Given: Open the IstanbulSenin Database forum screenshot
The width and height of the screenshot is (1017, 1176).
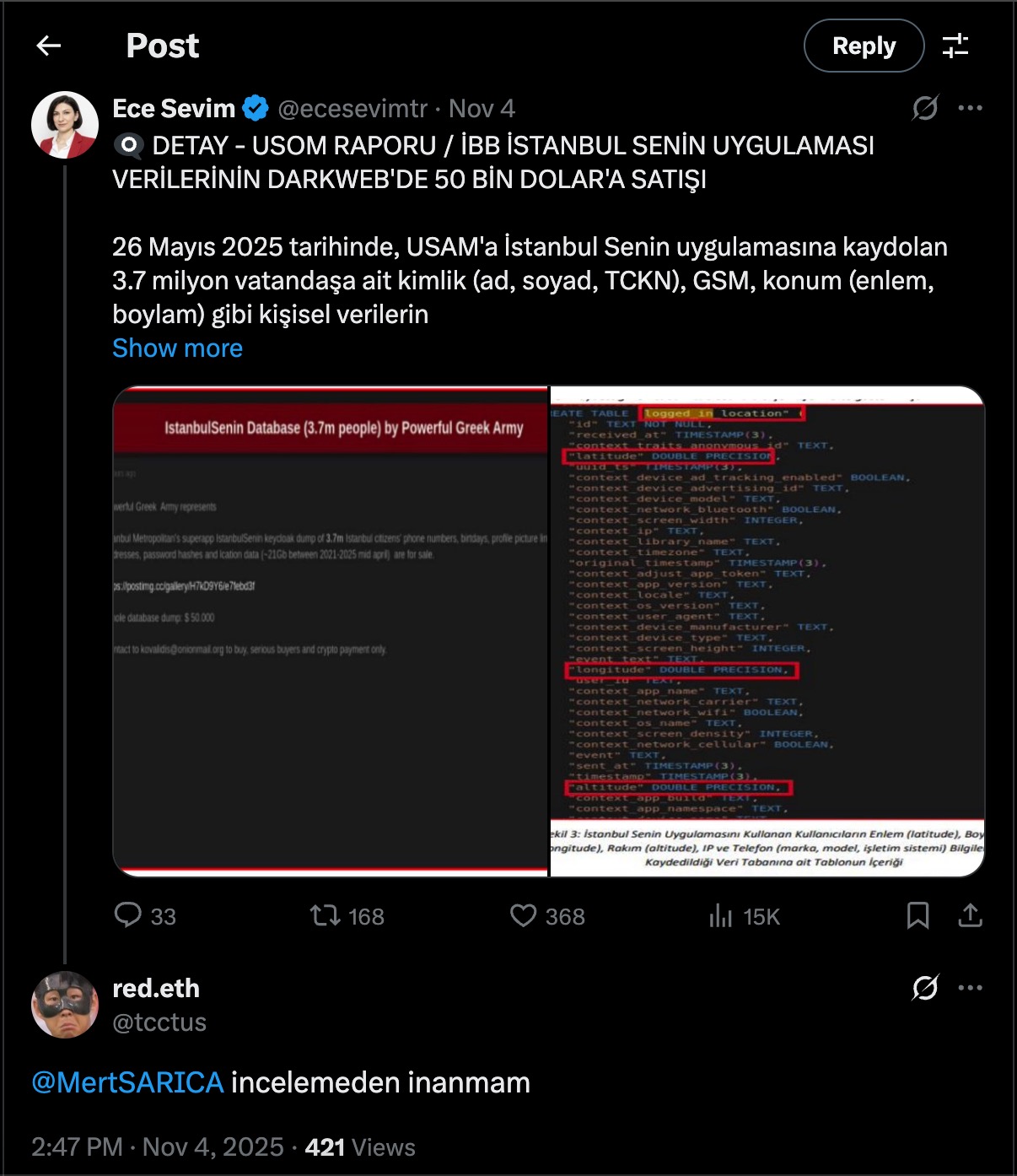Looking at the screenshot, I should pyautogui.click(x=331, y=632).
